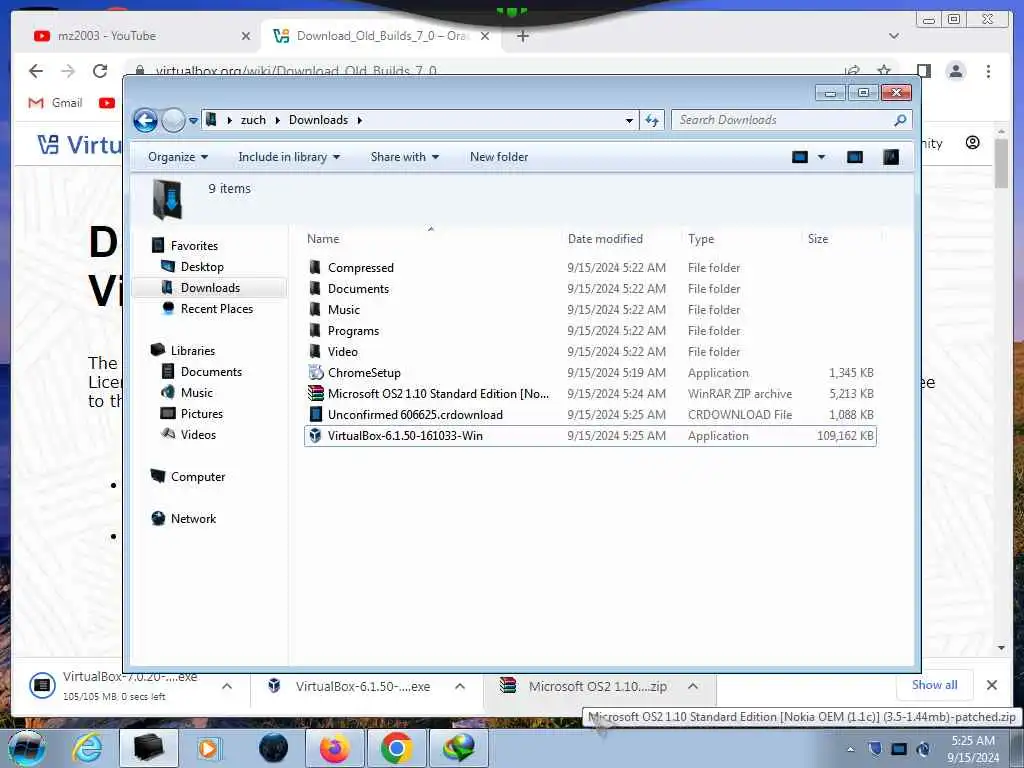Select Desktop under Favorites
1024x768 pixels.
point(202,266)
